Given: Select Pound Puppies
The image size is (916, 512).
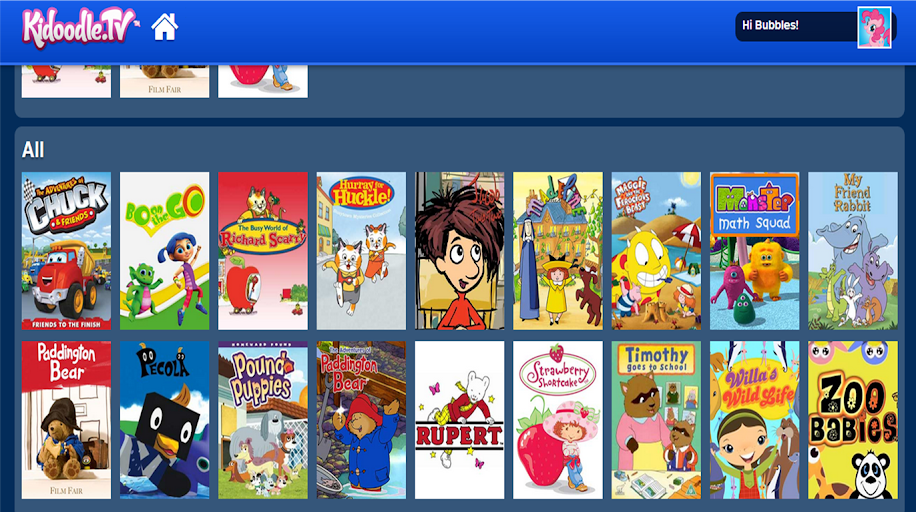Looking at the screenshot, I should tap(263, 420).
